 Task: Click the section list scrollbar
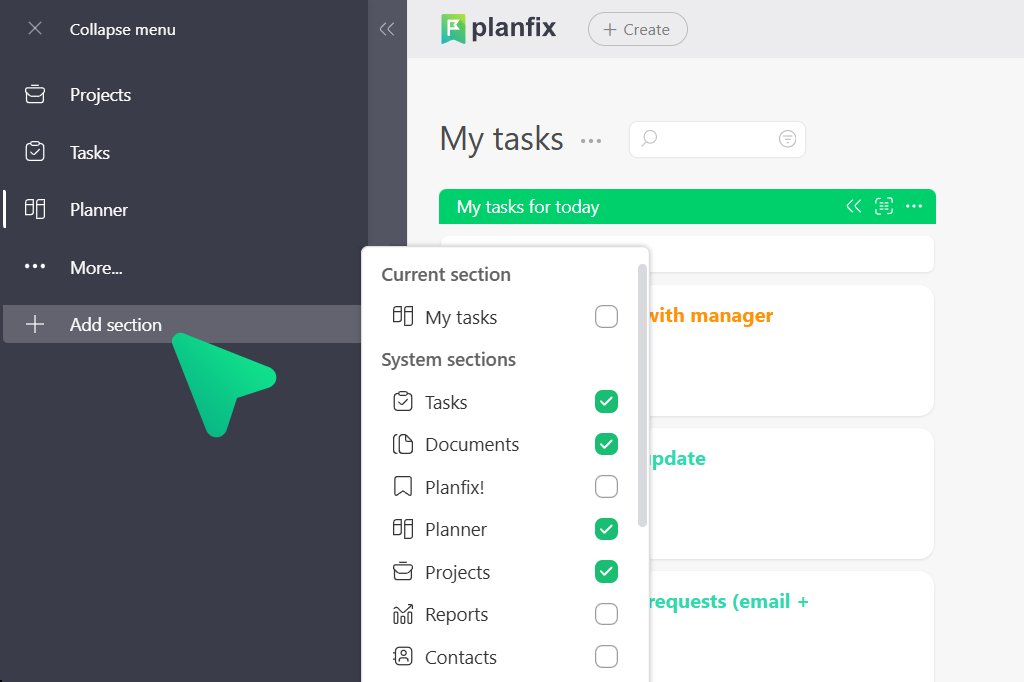coord(642,400)
